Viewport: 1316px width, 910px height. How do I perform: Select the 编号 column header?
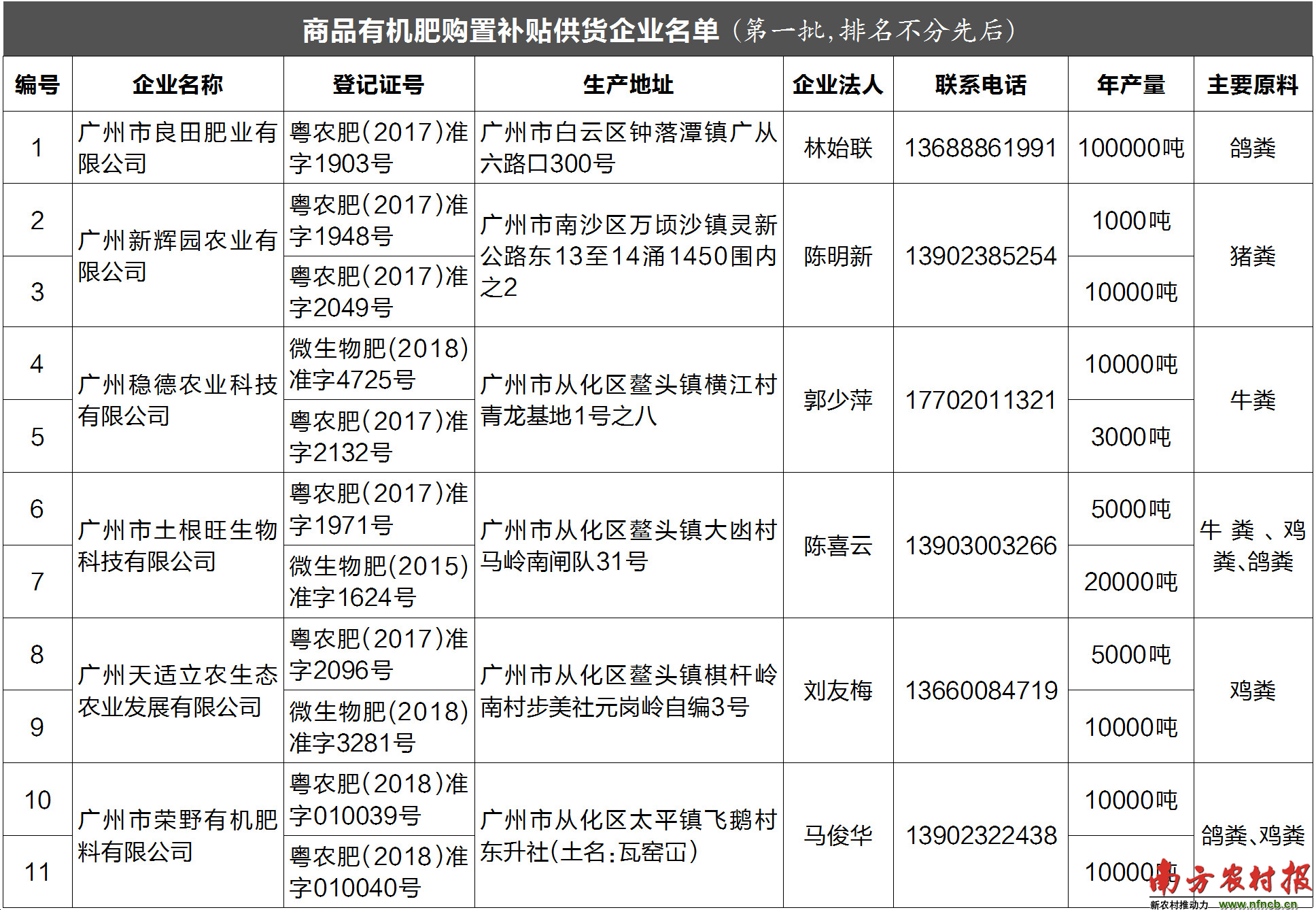coord(37,85)
